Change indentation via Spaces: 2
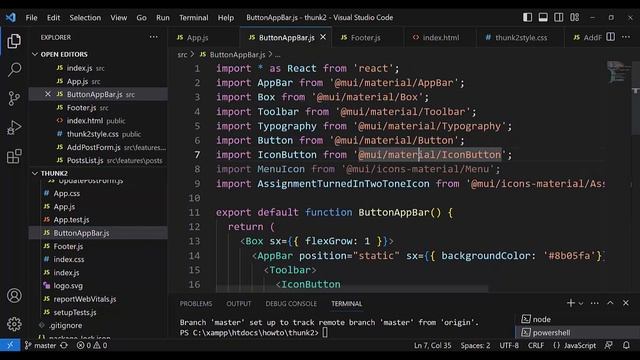The width and height of the screenshot is (640, 360). 475,345
